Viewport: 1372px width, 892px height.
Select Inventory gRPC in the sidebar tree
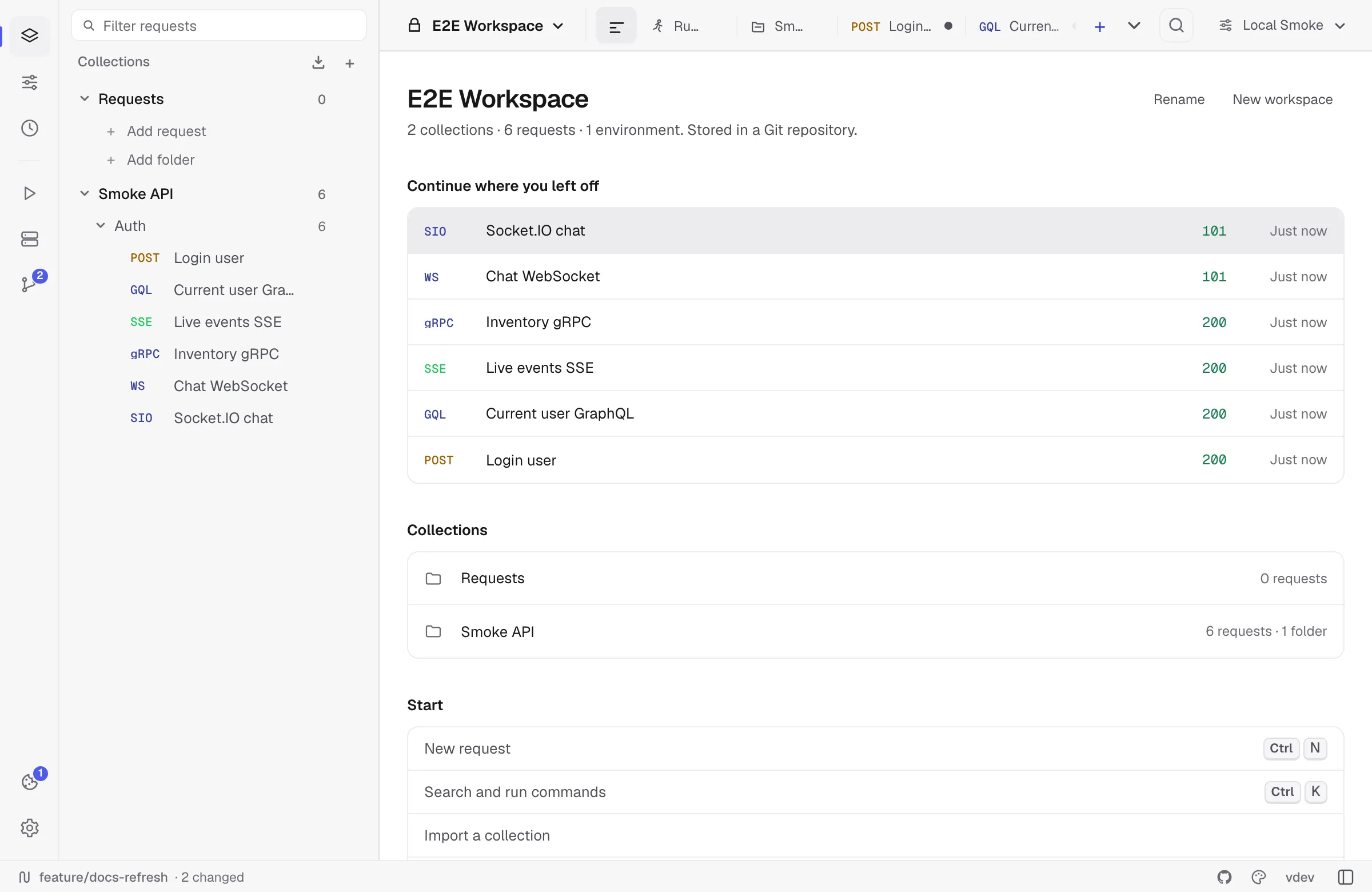point(205,353)
